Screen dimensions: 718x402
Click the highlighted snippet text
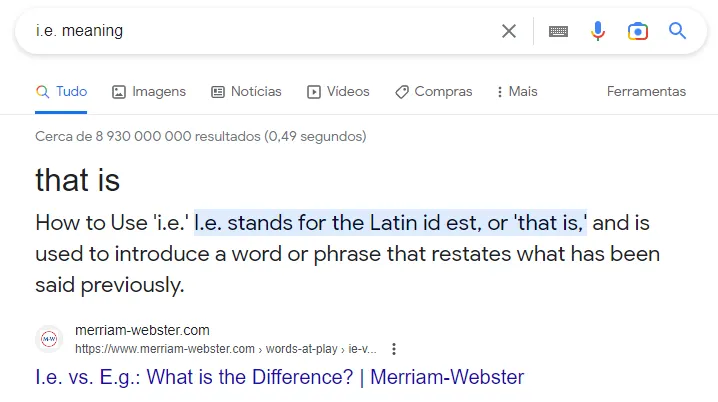coord(391,223)
